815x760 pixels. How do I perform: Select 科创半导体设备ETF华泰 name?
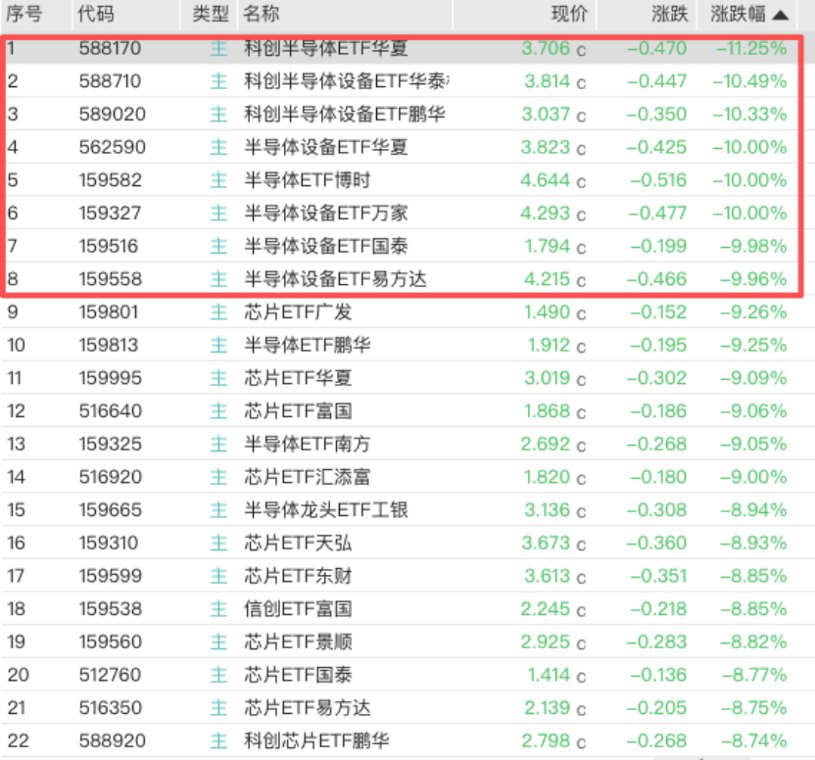point(347,81)
